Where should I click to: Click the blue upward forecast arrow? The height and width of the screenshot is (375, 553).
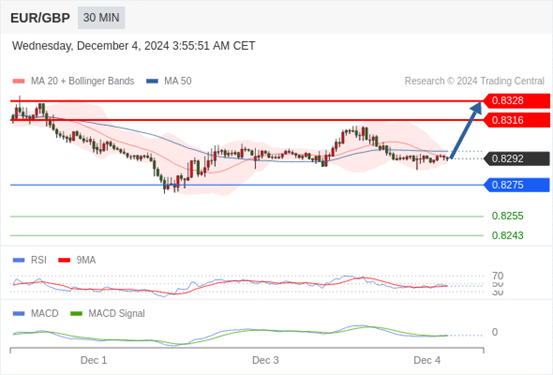coord(466,130)
